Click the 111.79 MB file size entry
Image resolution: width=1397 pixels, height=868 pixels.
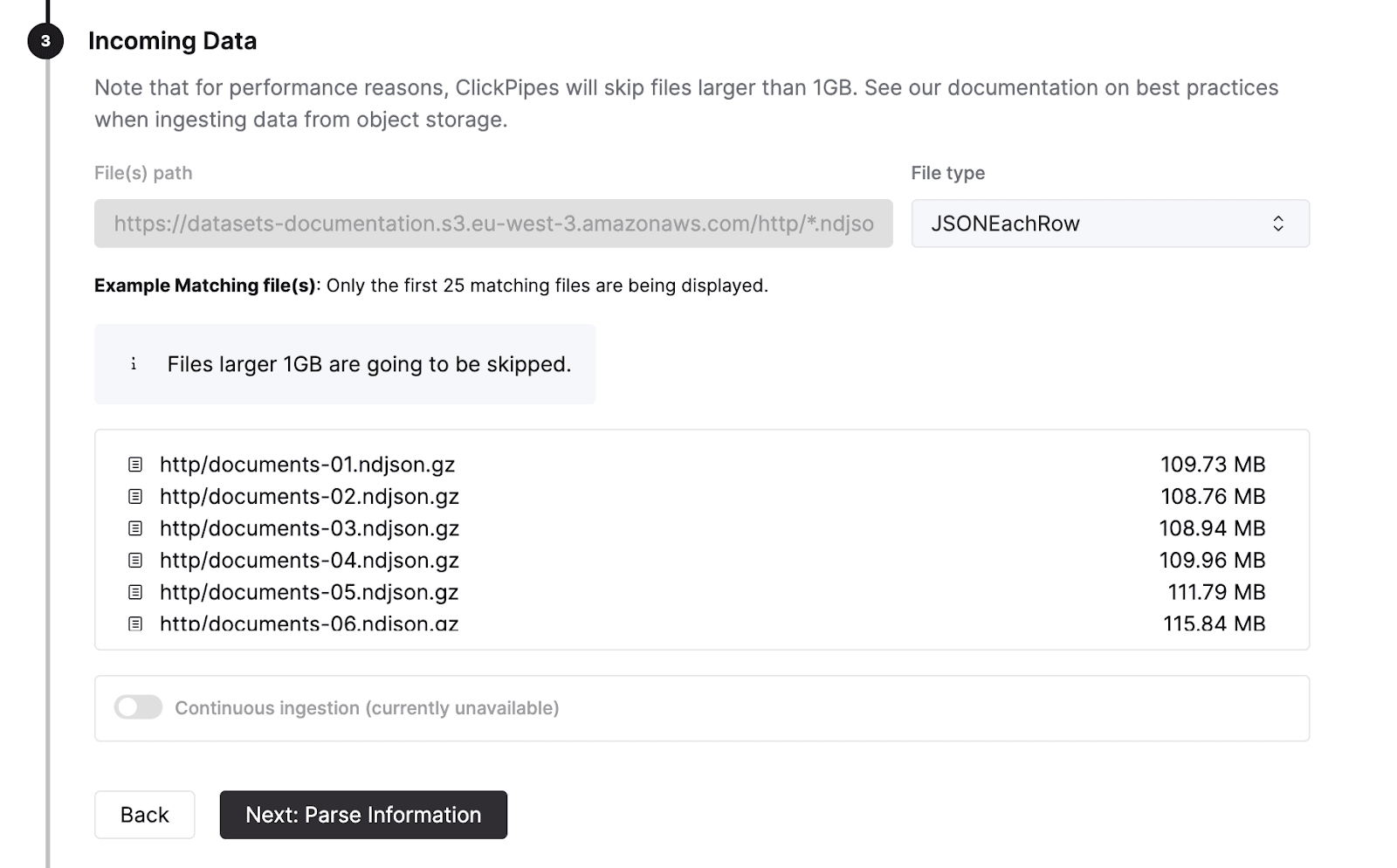[1215, 592]
